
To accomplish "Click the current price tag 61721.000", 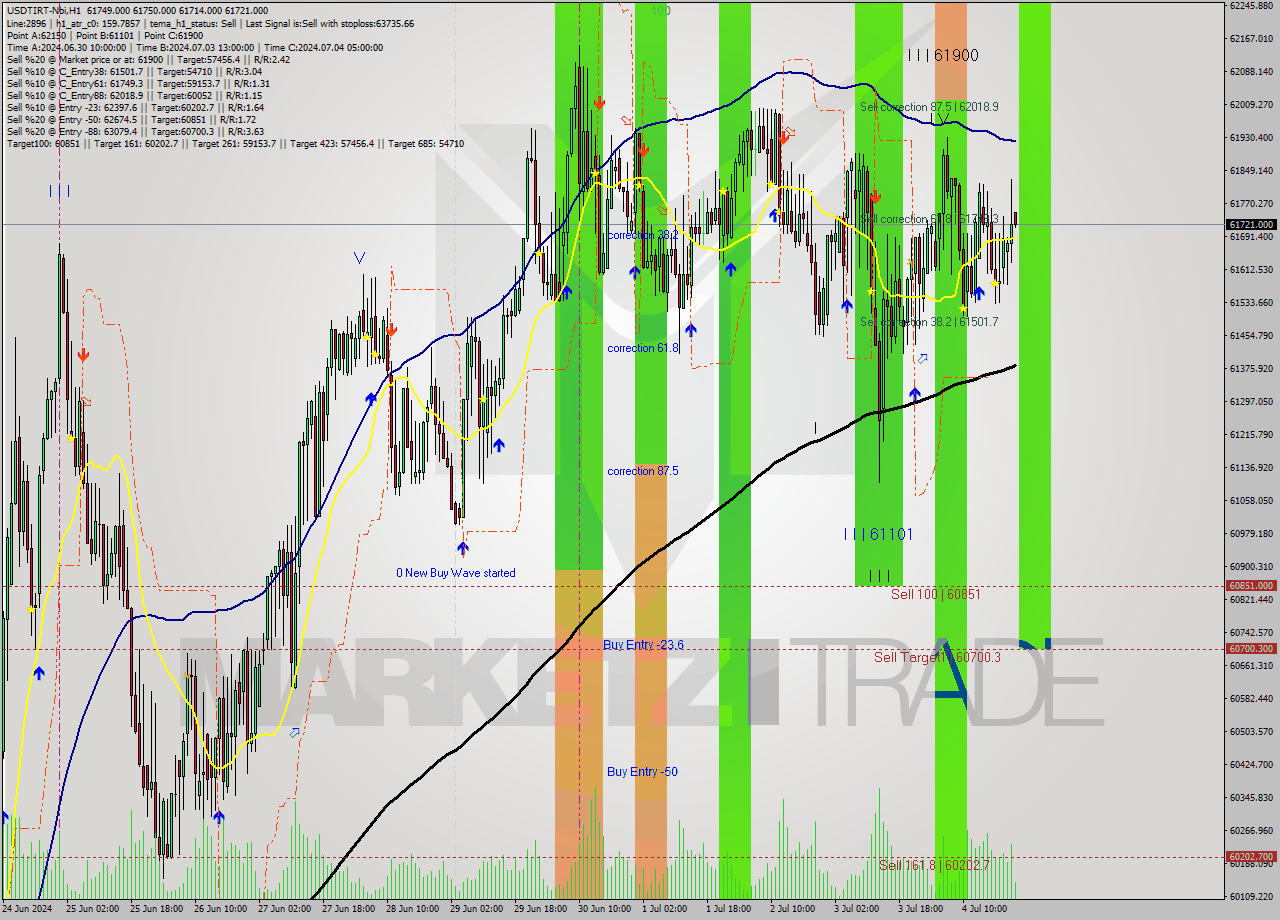I will 1251,225.
